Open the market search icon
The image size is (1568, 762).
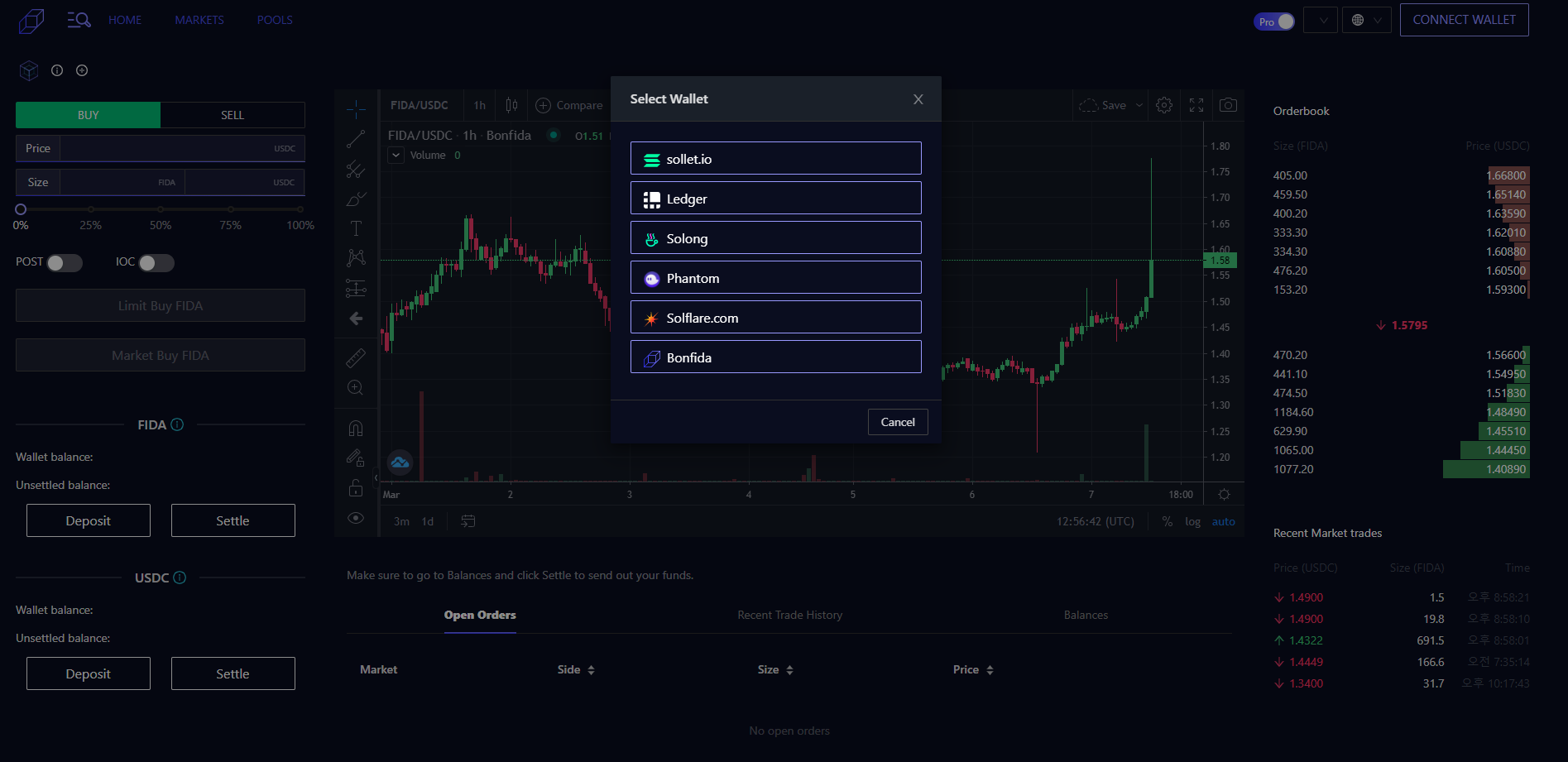coord(79,20)
